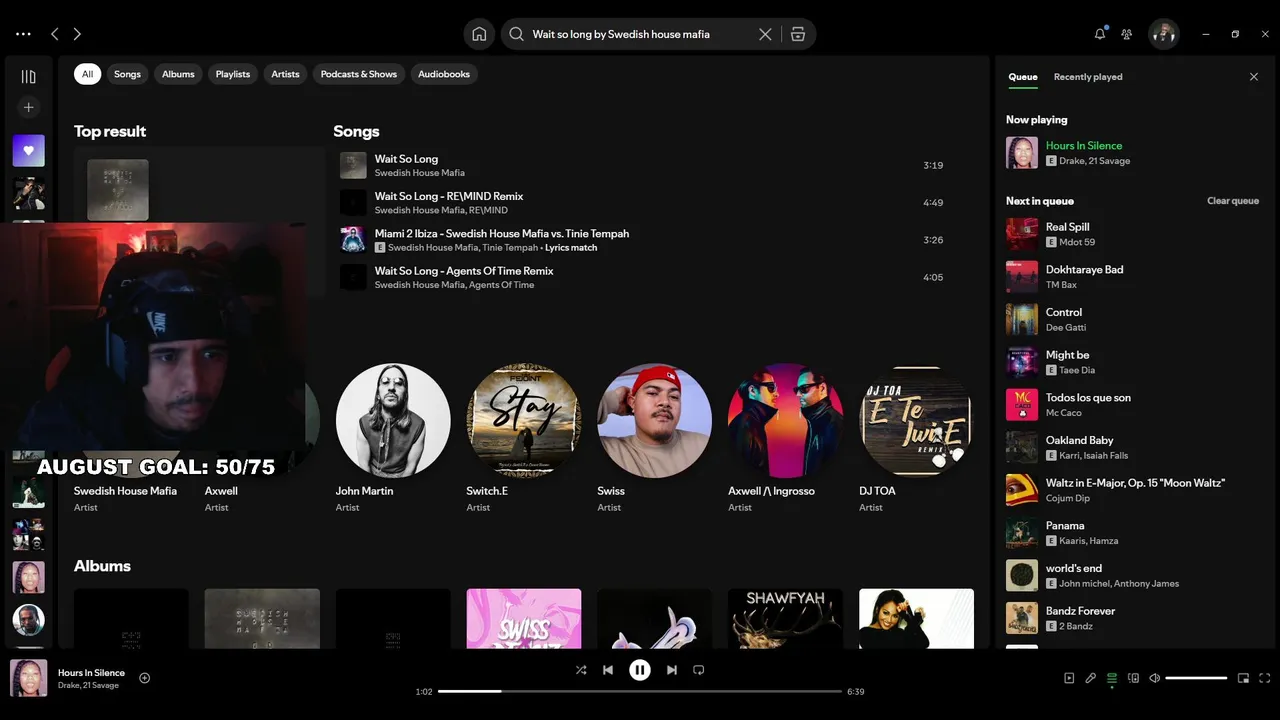1280x720 pixels.
Task: Select Control by Dee Gatti in queue
Action: (1133, 320)
